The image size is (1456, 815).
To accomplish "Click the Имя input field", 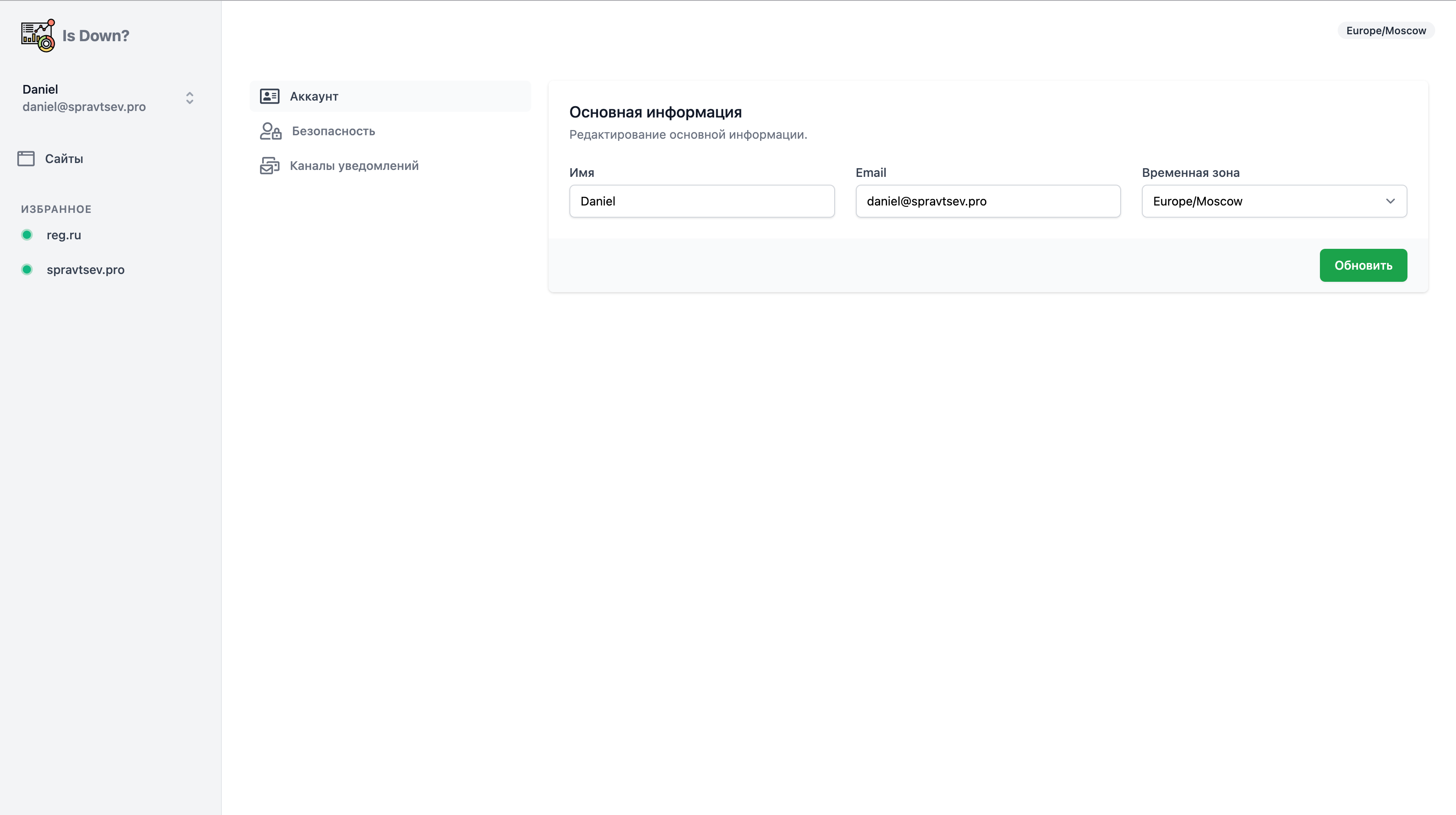I will coord(702,201).
